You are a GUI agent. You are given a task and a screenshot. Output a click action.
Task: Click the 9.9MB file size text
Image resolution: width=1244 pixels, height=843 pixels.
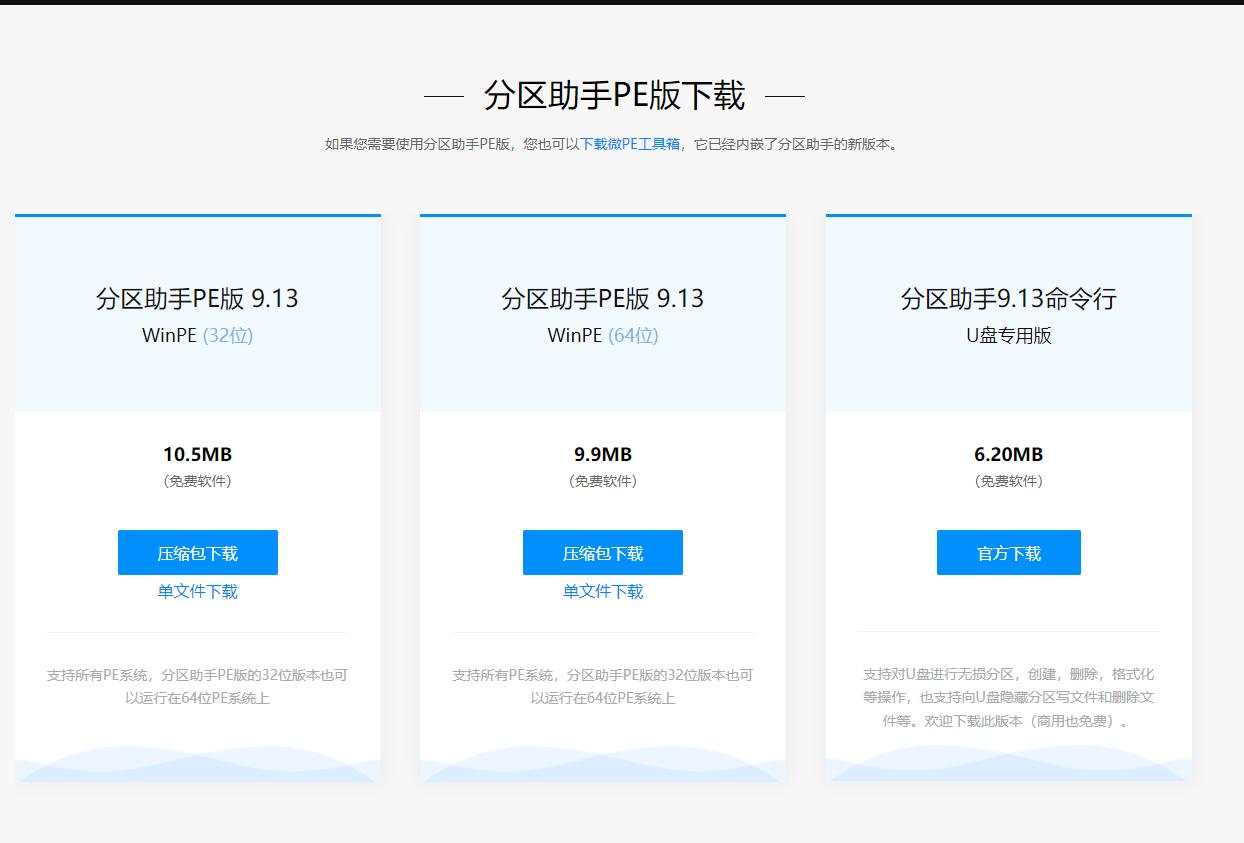click(602, 453)
